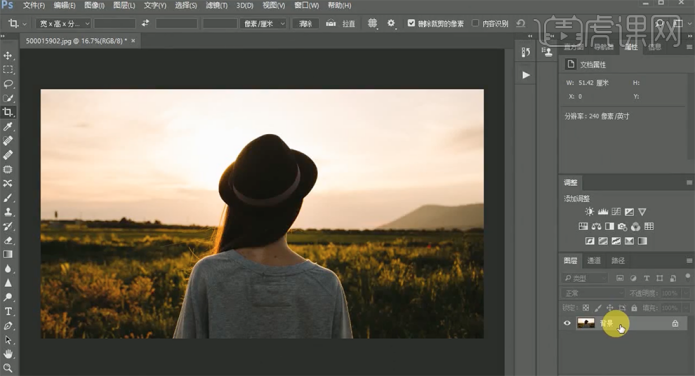
Task: Open the crop settings gear
Action: [391, 23]
